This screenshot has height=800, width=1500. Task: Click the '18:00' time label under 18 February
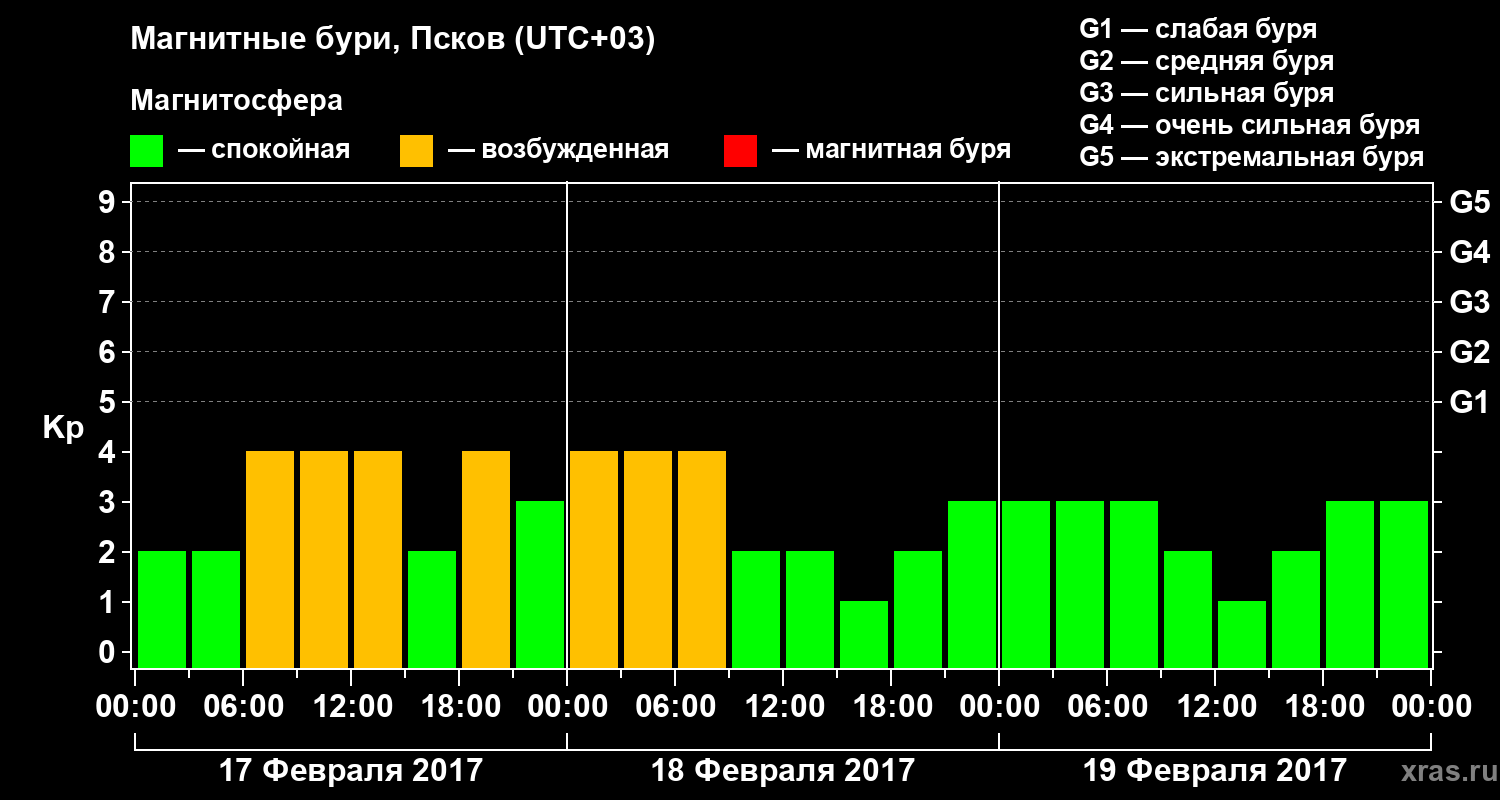pyautogui.click(x=891, y=707)
